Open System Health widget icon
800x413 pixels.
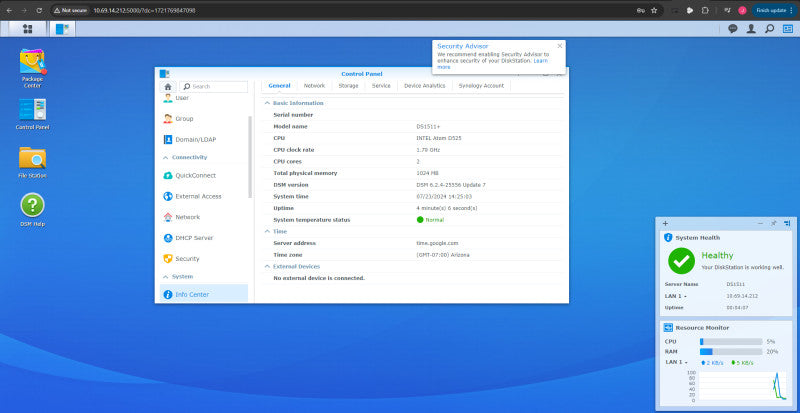(x=668, y=237)
